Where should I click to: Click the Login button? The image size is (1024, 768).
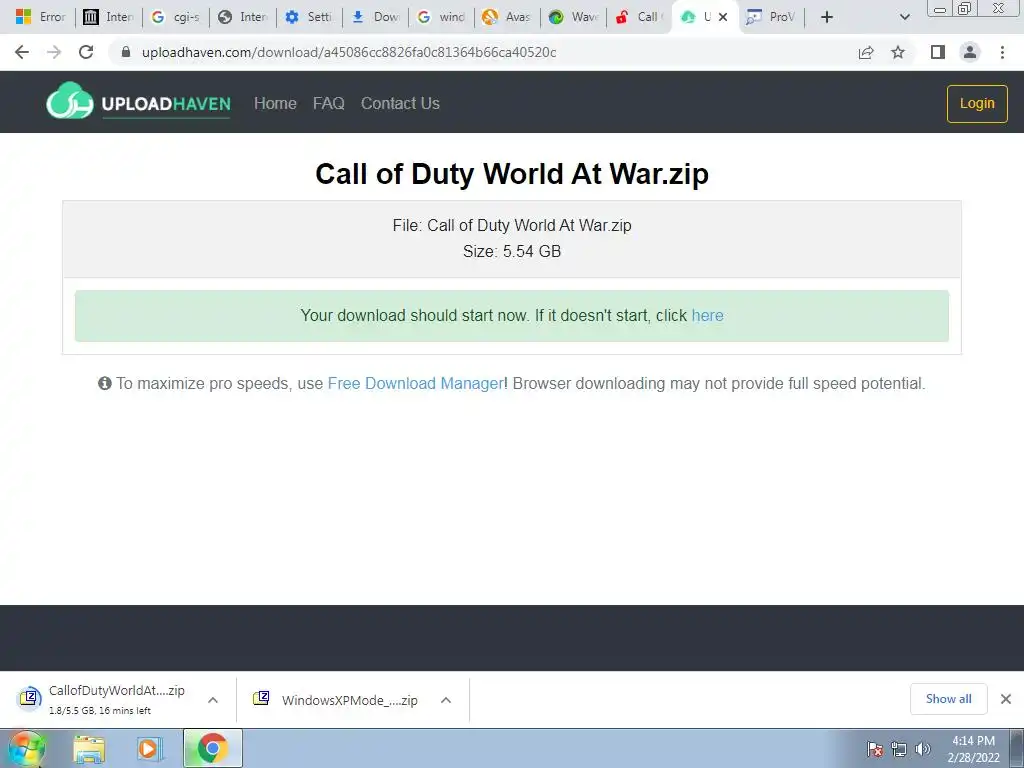click(977, 103)
